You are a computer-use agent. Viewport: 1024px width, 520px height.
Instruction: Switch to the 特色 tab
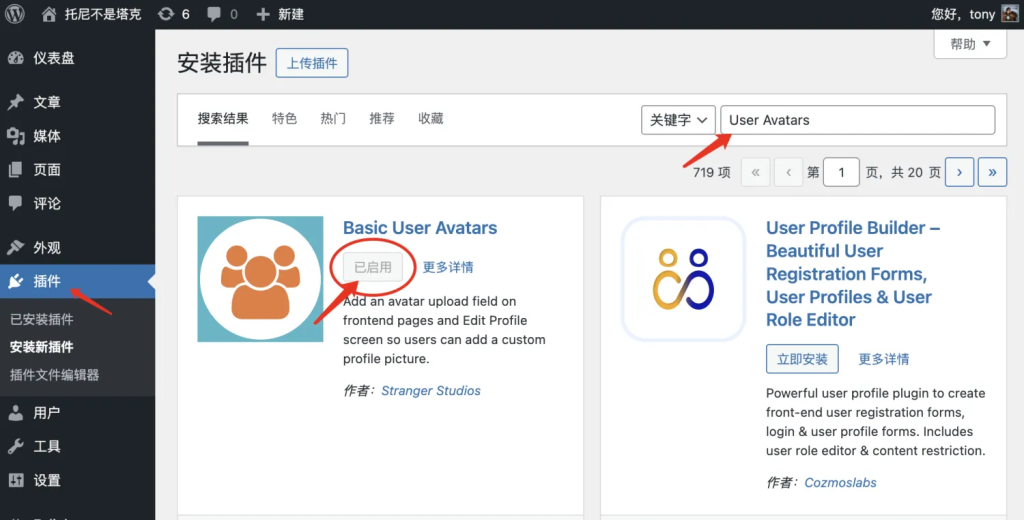(285, 119)
